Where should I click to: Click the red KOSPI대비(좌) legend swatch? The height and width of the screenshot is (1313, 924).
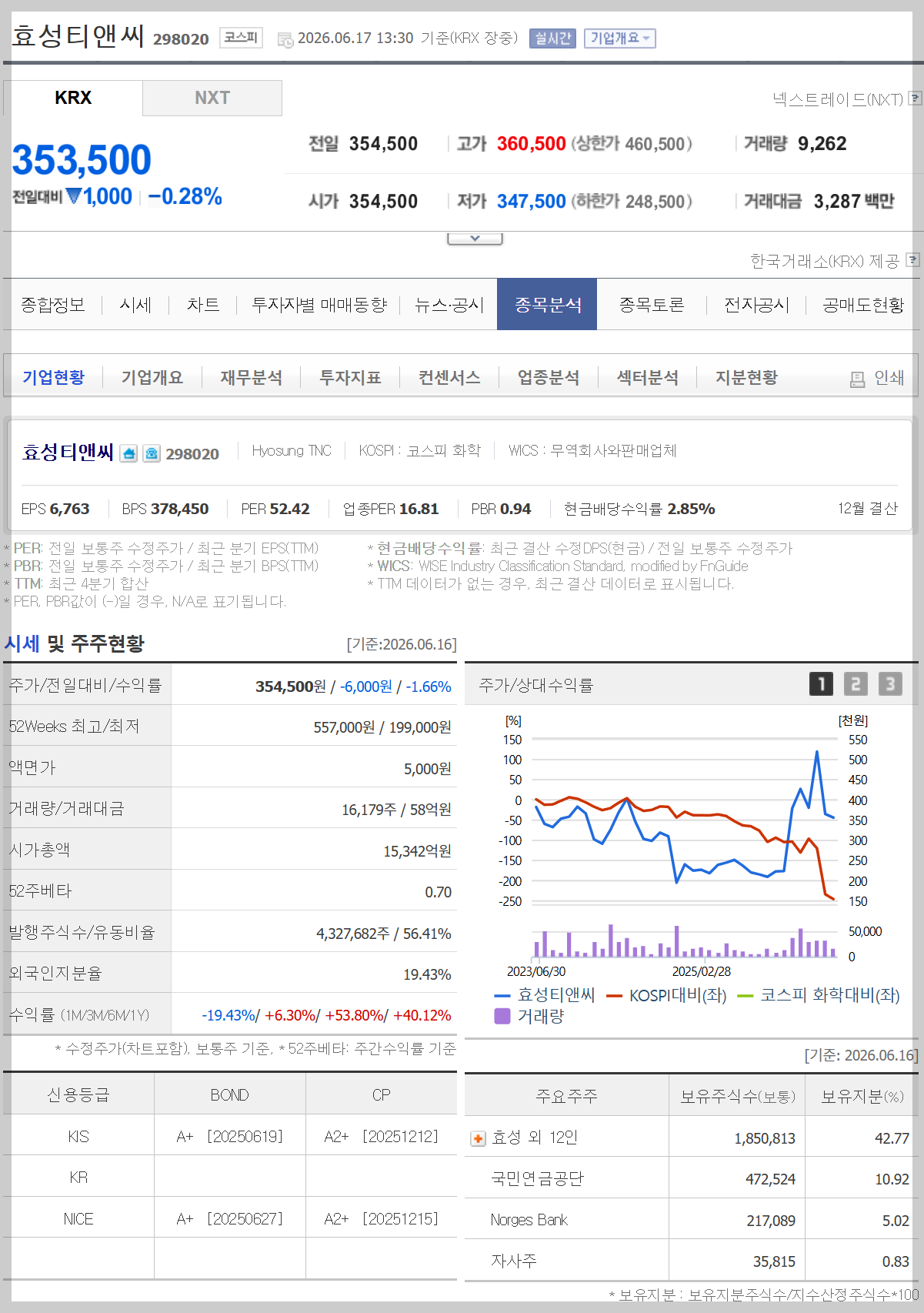(614, 996)
